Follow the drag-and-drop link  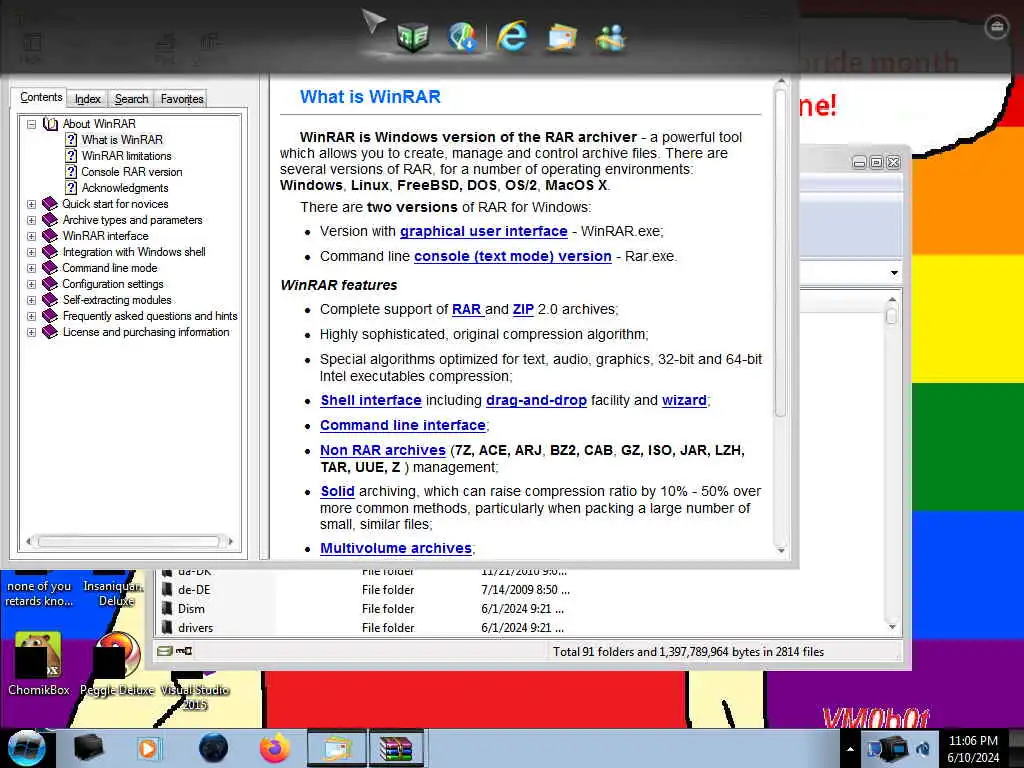[536, 400]
